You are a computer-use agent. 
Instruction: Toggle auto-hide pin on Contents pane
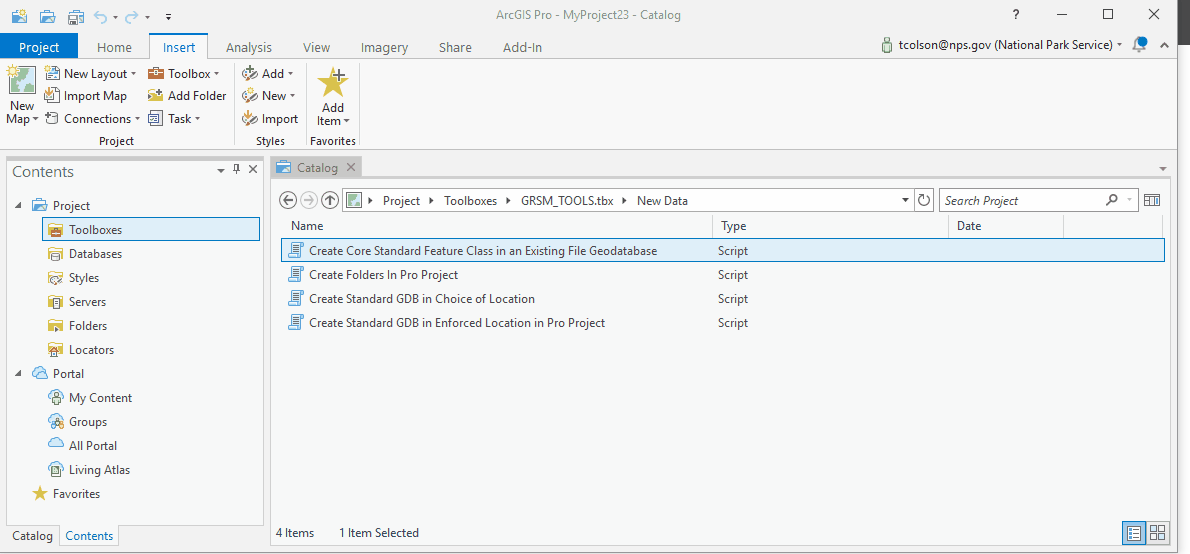237,169
